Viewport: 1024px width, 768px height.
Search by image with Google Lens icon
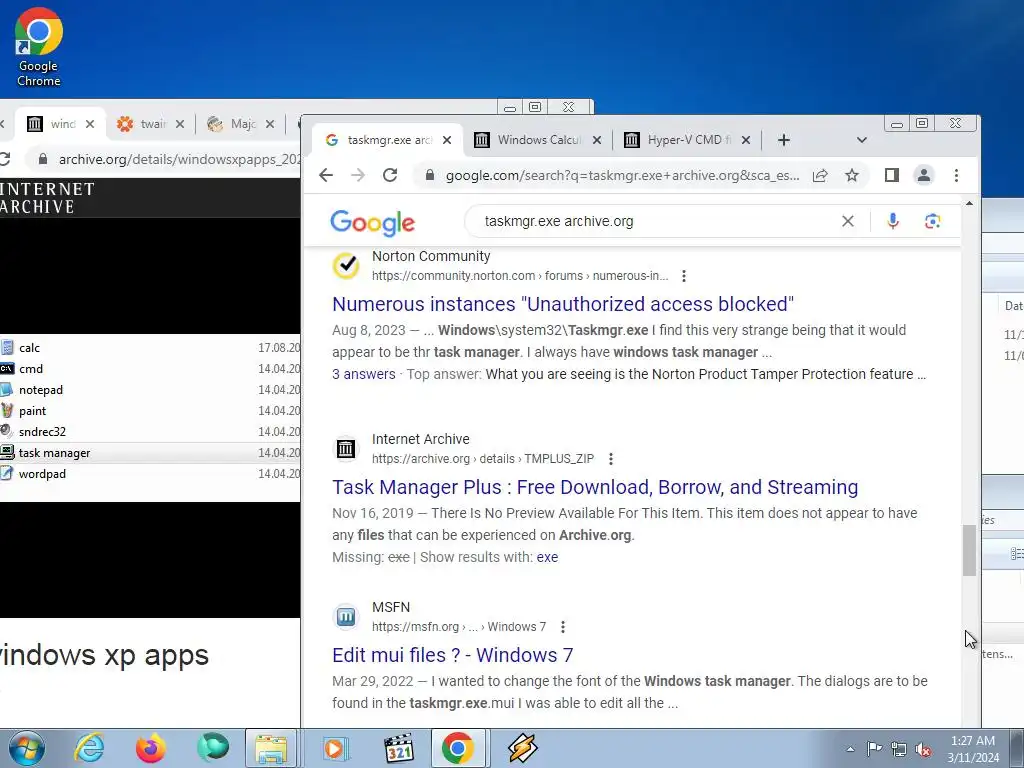click(933, 221)
